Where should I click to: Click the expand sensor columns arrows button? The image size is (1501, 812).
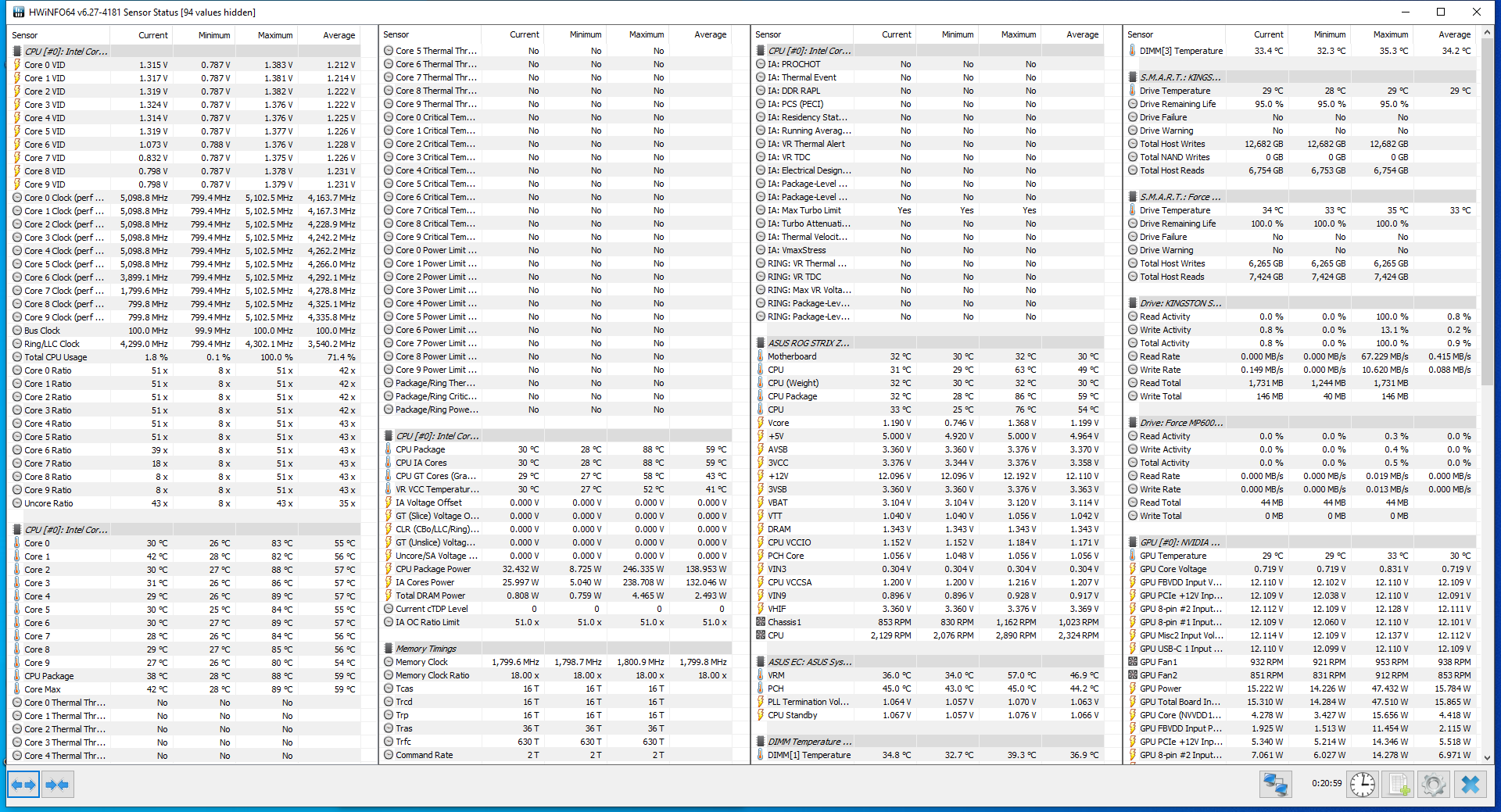[23, 784]
